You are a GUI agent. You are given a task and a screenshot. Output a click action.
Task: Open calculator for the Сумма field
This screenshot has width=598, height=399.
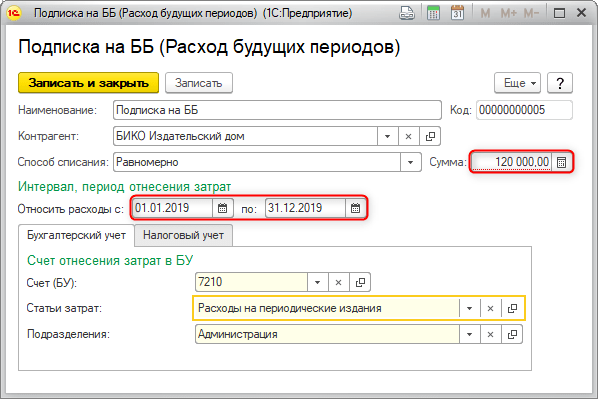pyautogui.click(x=561, y=162)
